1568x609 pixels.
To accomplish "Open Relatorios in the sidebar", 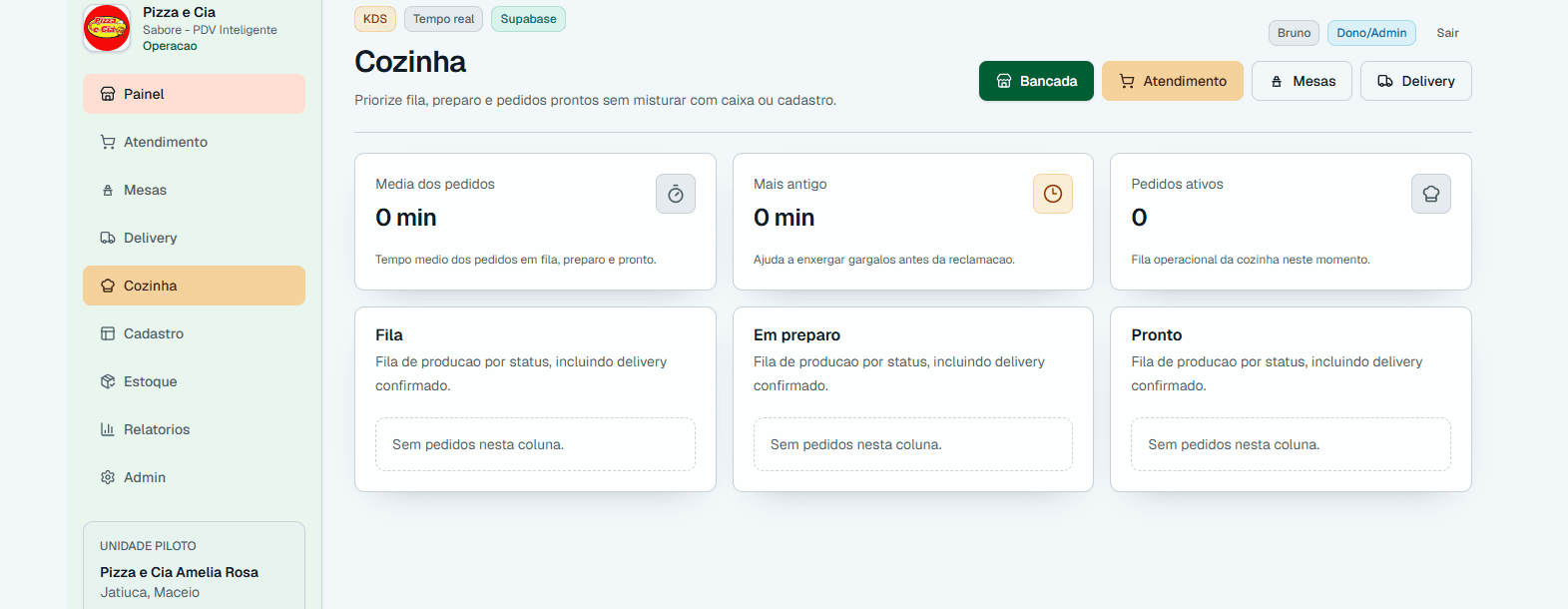I will click(x=194, y=429).
